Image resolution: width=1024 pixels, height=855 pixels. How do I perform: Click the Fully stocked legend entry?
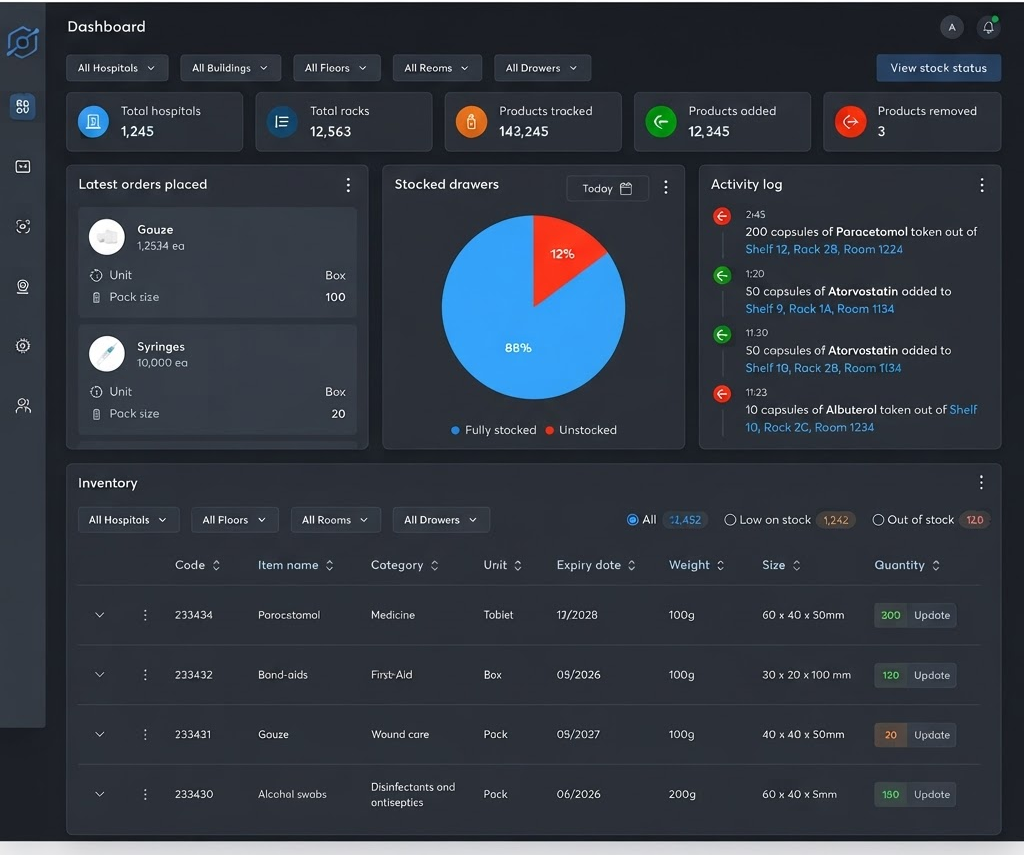494,430
